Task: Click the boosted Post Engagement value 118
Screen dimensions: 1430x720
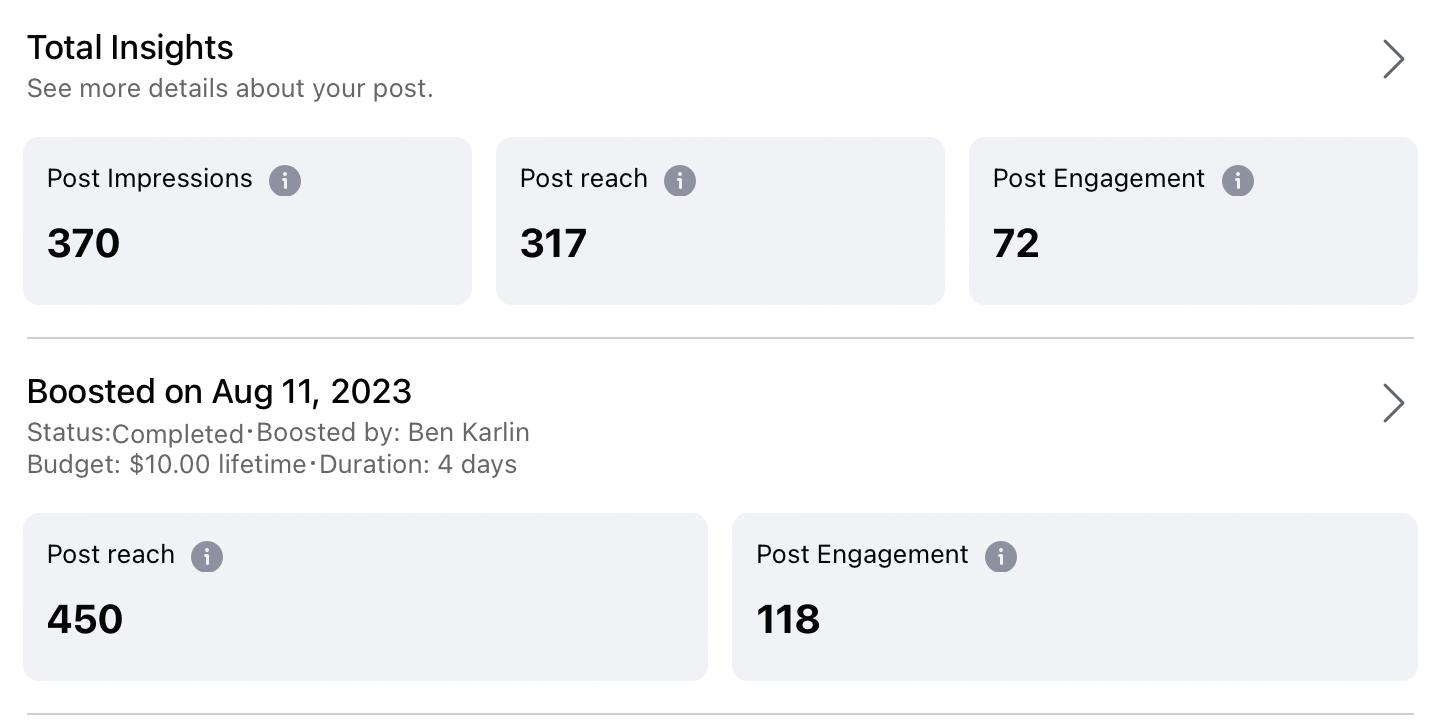Action: coord(788,619)
